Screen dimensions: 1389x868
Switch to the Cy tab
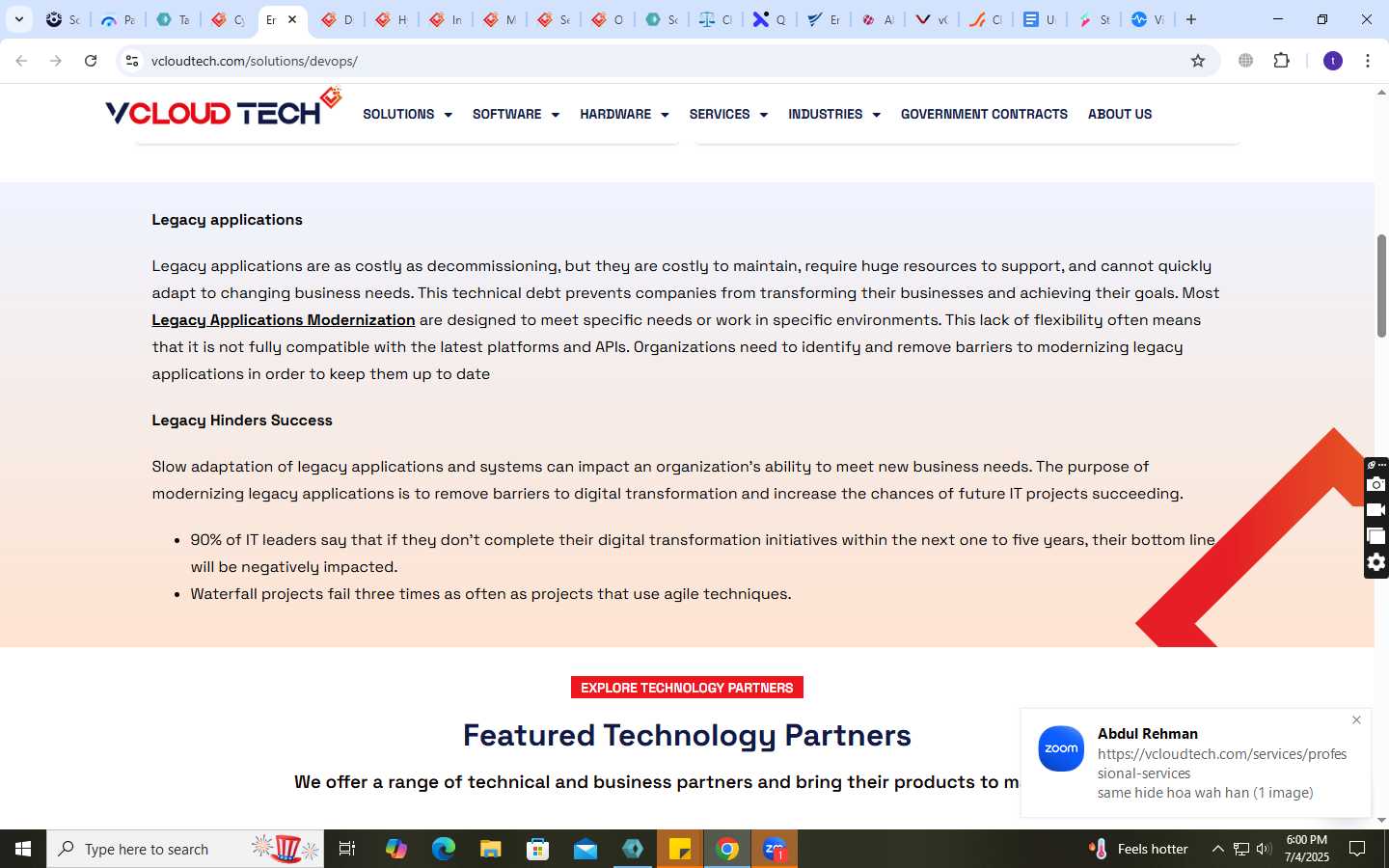point(229,19)
